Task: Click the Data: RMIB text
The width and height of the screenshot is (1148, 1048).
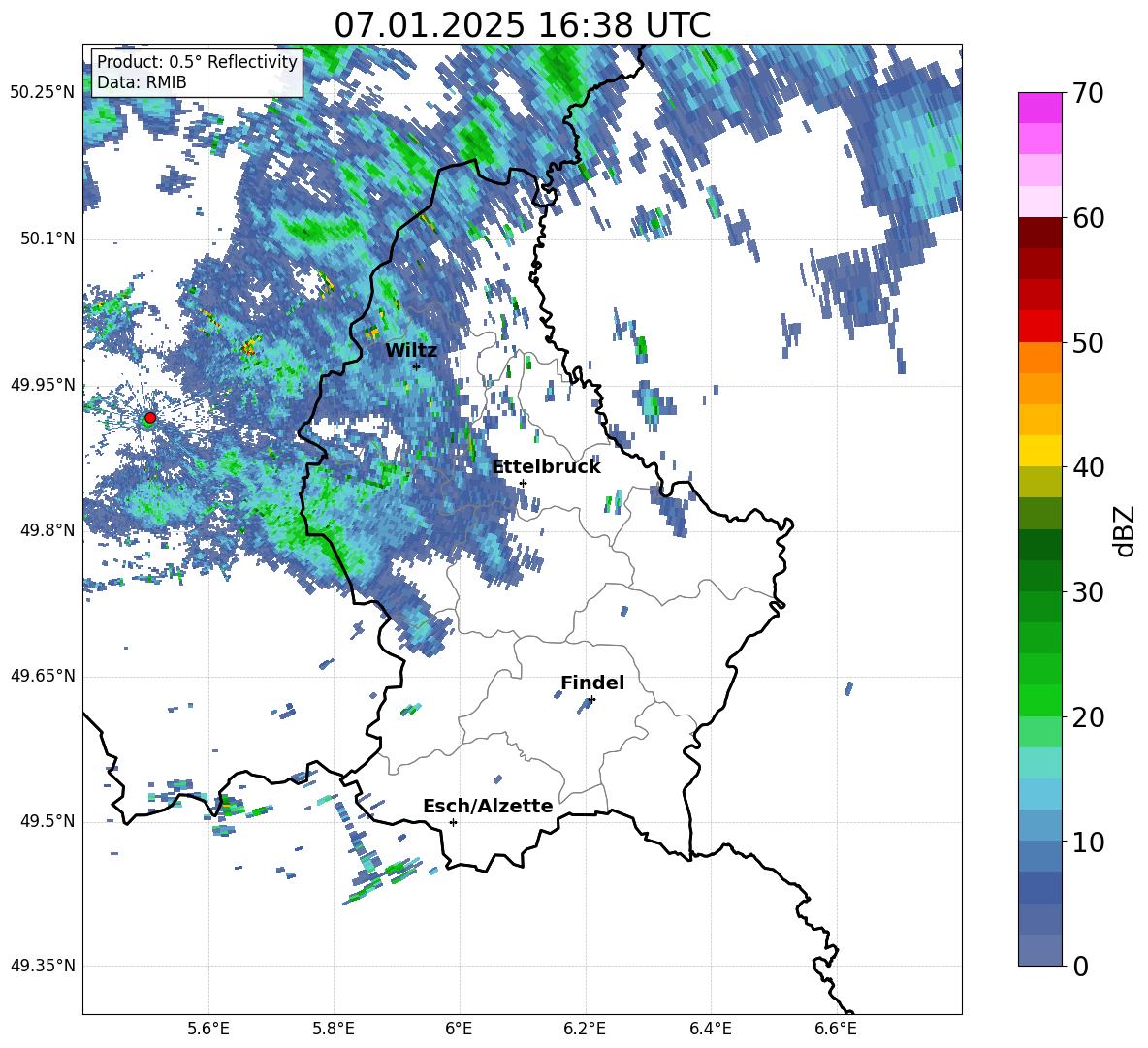Action: (142, 82)
